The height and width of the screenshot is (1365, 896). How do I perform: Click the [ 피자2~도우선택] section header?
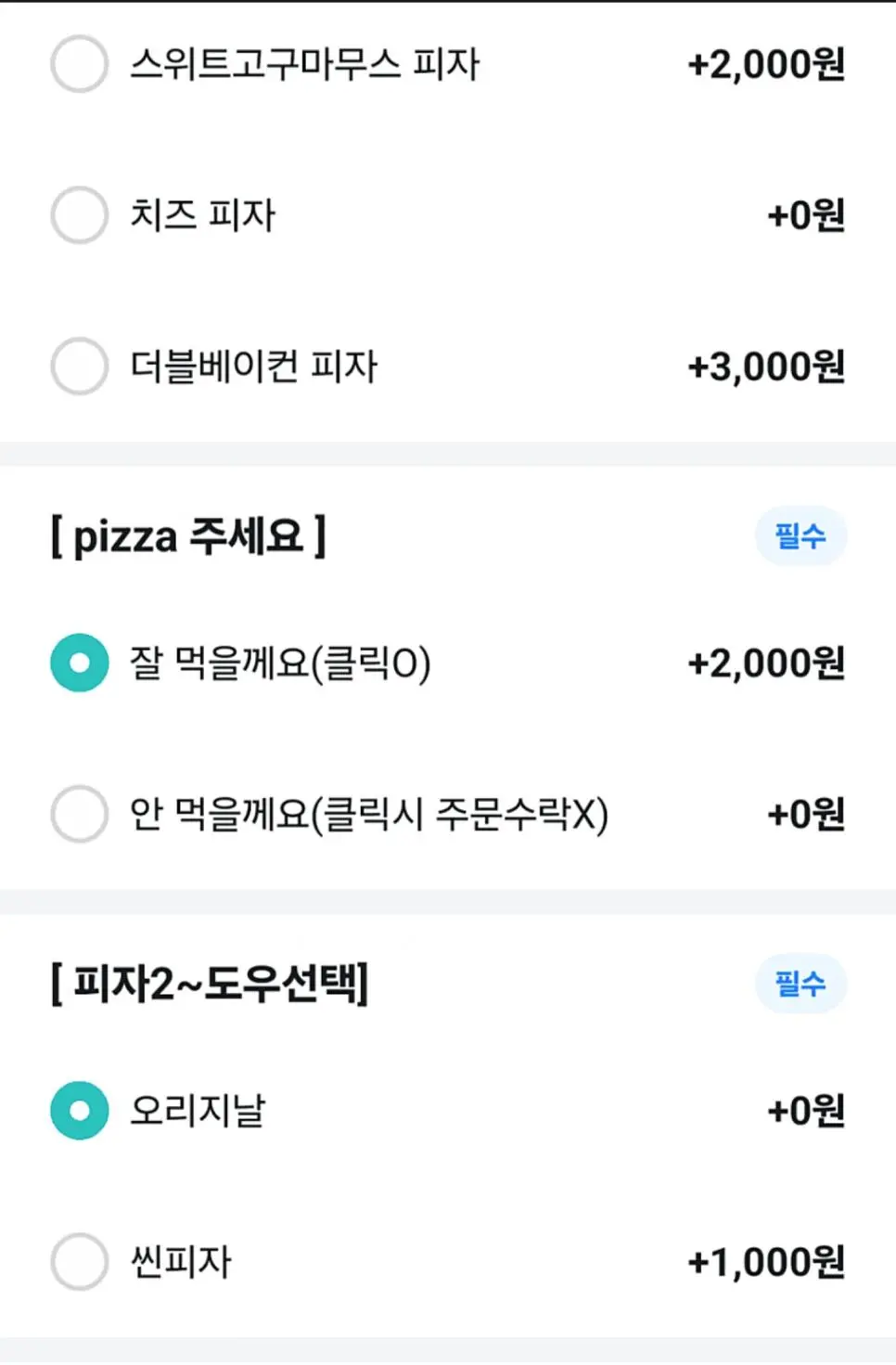[x=210, y=983]
